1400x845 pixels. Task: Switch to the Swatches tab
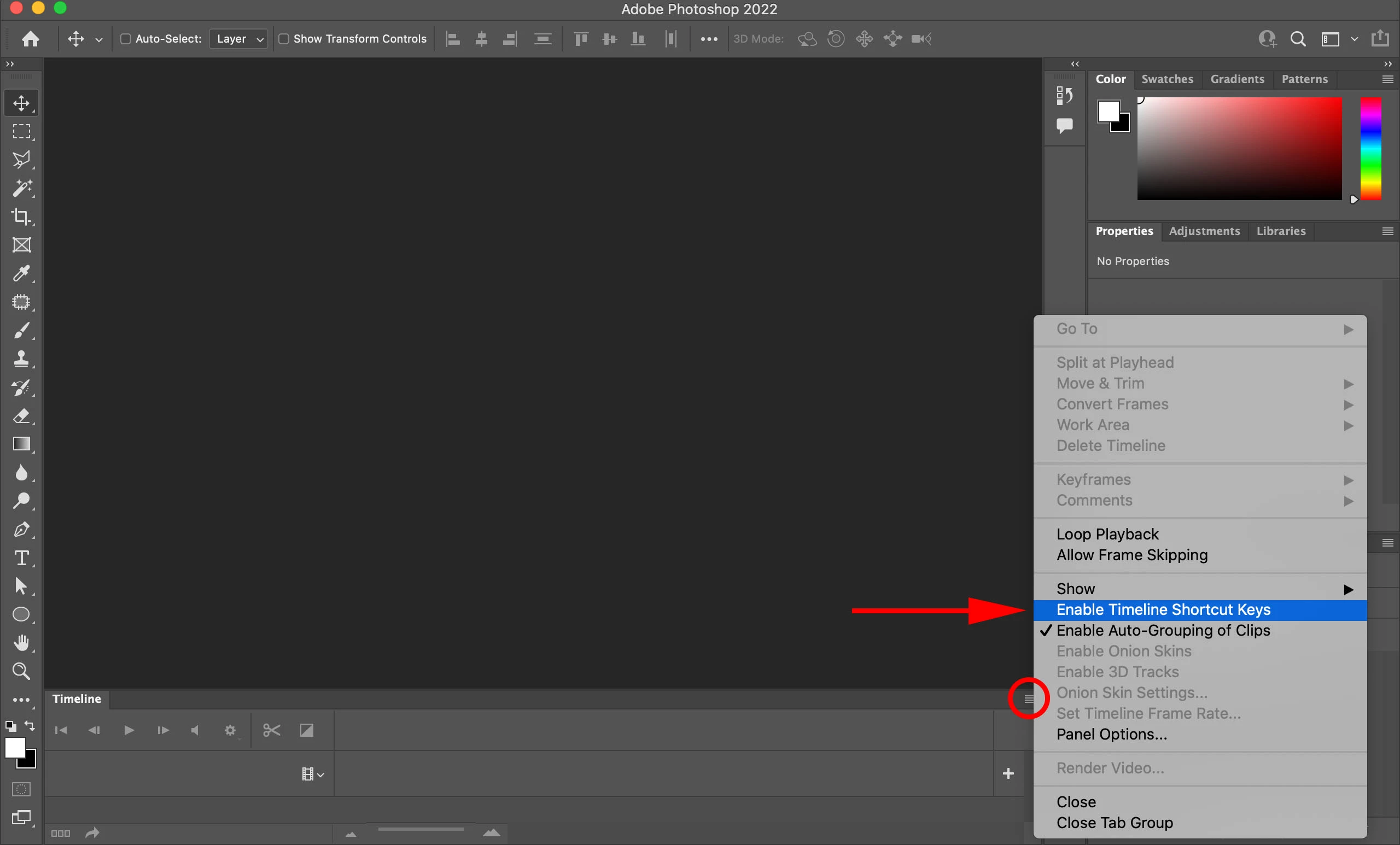tap(1167, 79)
